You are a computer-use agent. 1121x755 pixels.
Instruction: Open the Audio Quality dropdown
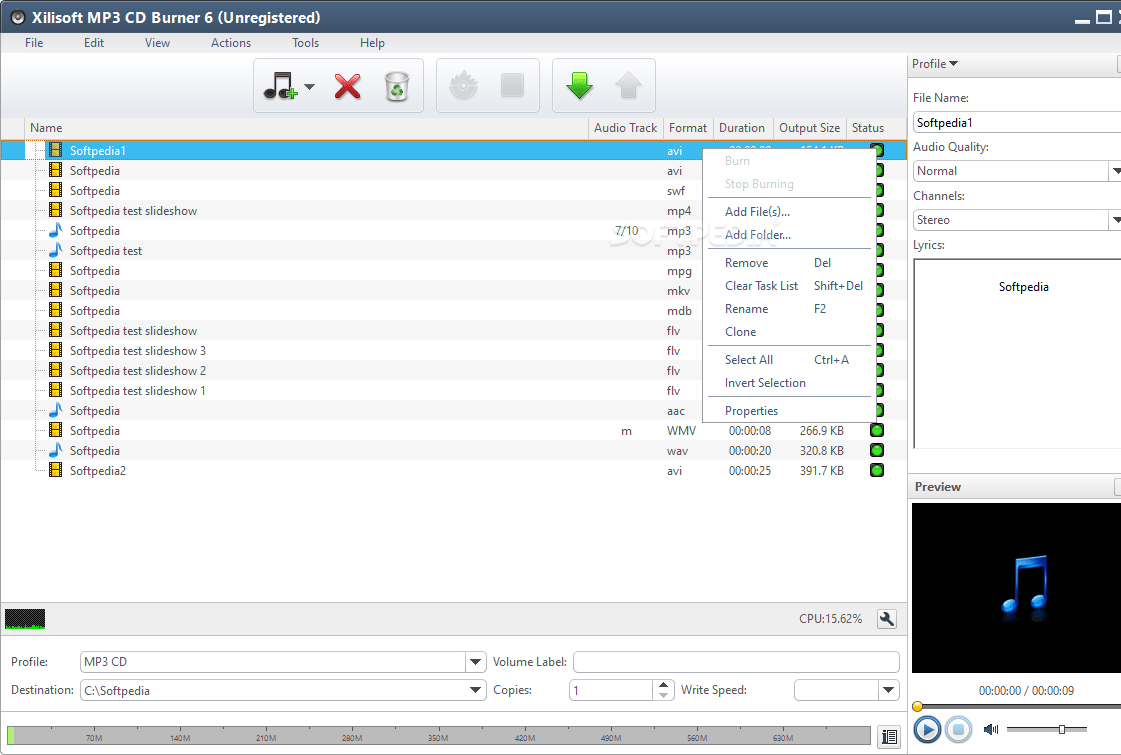(x=1114, y=170)
